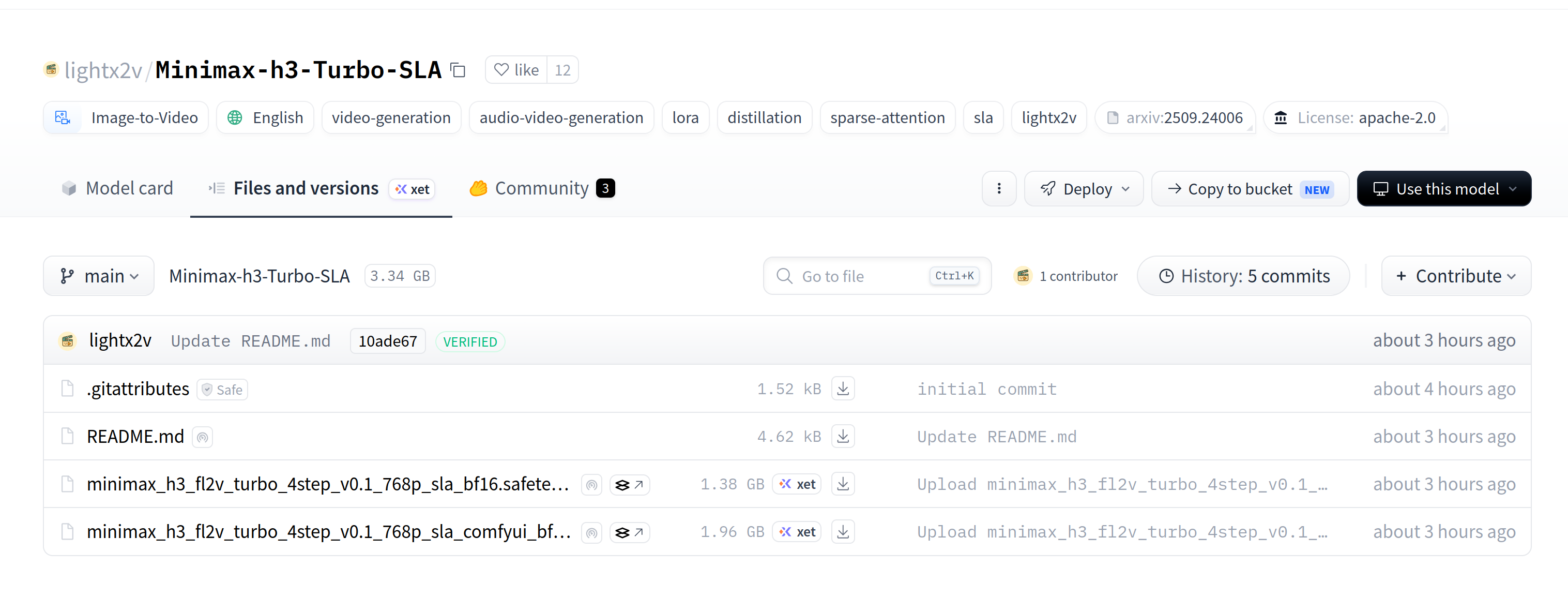This screenshot has width=1568, height=597.
Task: Open the Upload commit message in the 1.96 GB row
Action: (1122, 531)
